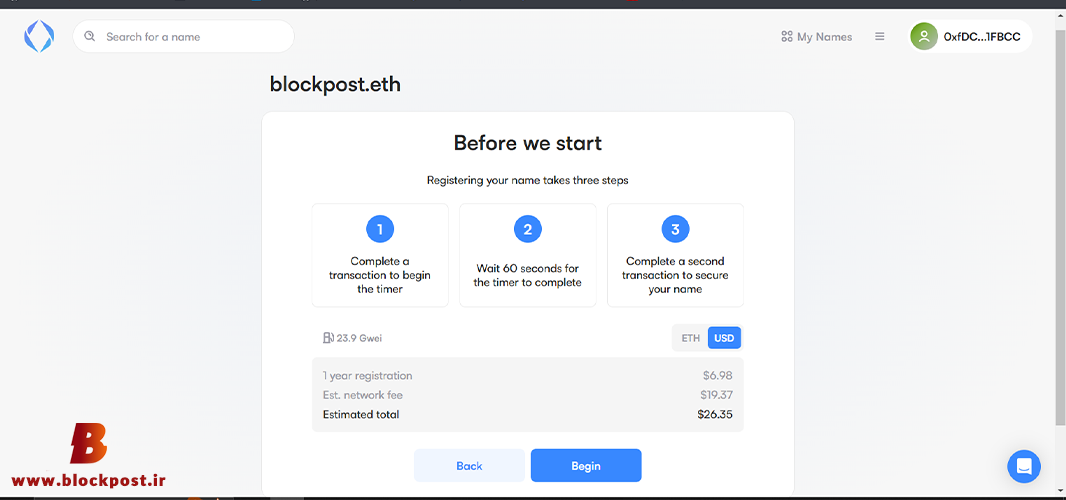Click the red Blockpost B logo

pos(88,443)
